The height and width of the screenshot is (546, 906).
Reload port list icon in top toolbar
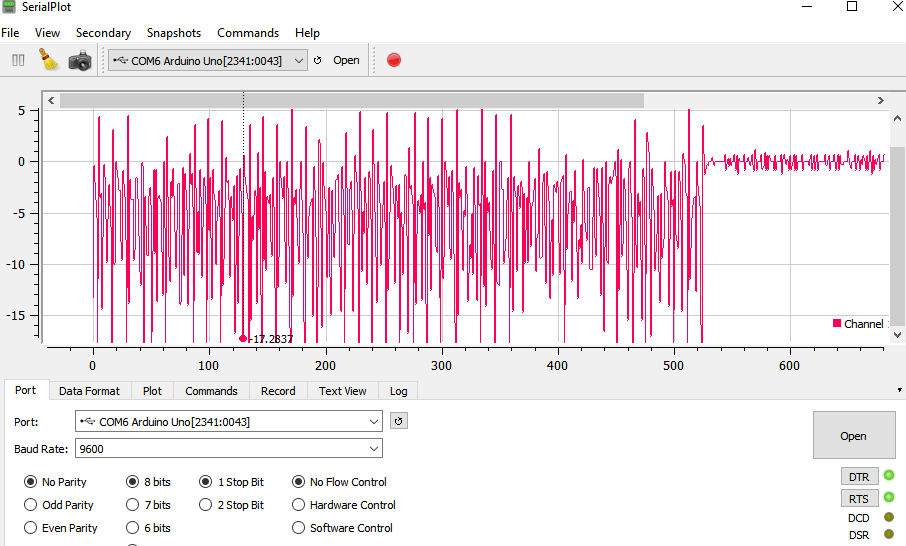click(x=317, y=60)
